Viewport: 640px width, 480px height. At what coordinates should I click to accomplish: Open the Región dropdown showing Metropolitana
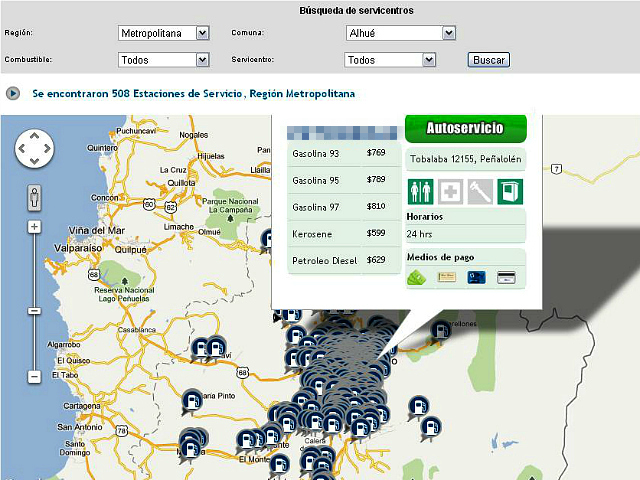tap(164, 33)
